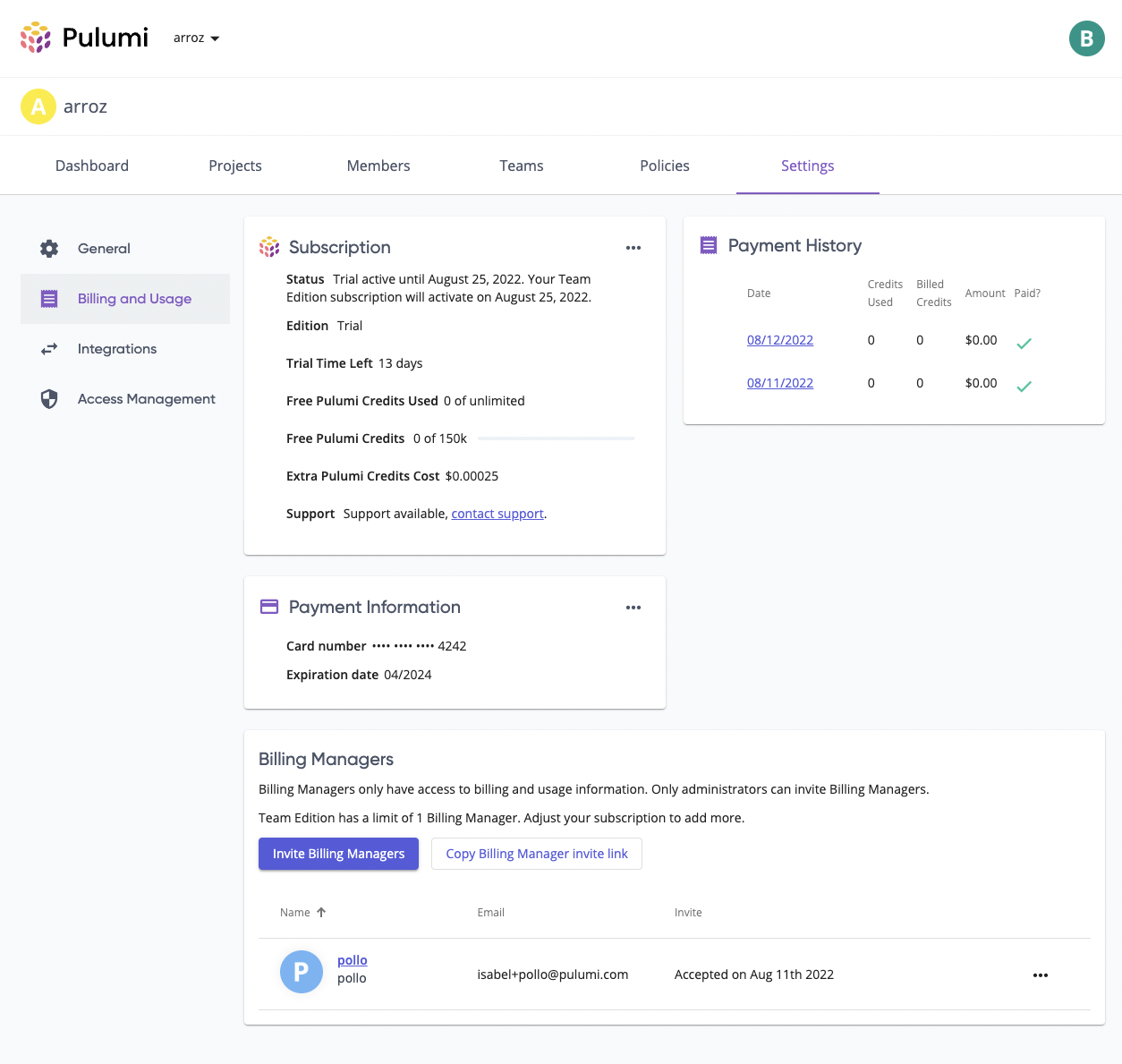Switch to the Dashboard tab
Image resolution: width=1122 pixels, height=1064 pixels.
coord(92,166)
